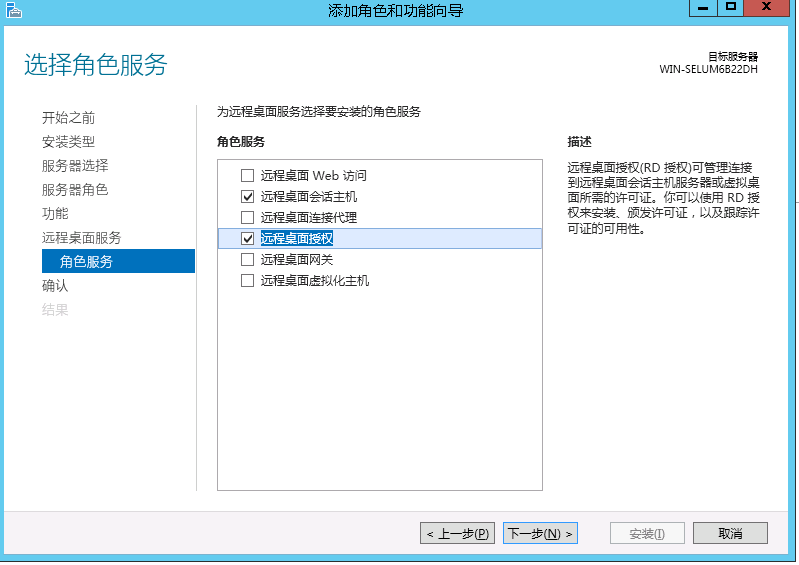
Task: Click the 安装(I) button
Action: click(647, 533)
